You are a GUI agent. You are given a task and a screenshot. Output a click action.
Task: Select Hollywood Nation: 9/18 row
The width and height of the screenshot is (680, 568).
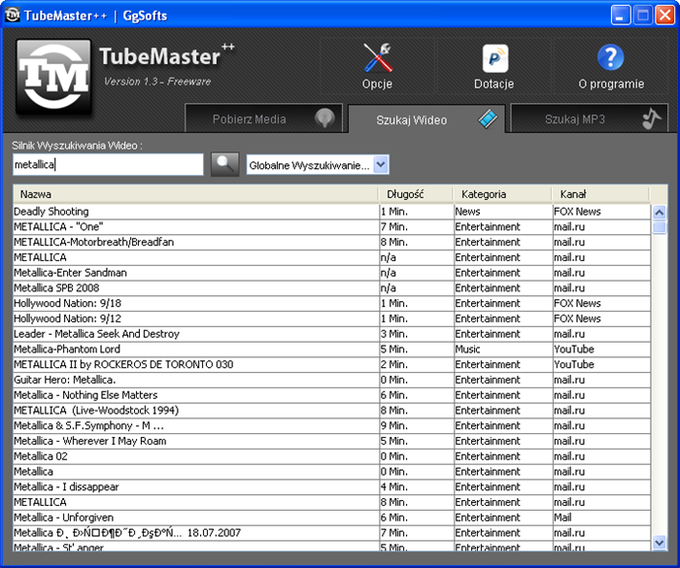[332, 303]
